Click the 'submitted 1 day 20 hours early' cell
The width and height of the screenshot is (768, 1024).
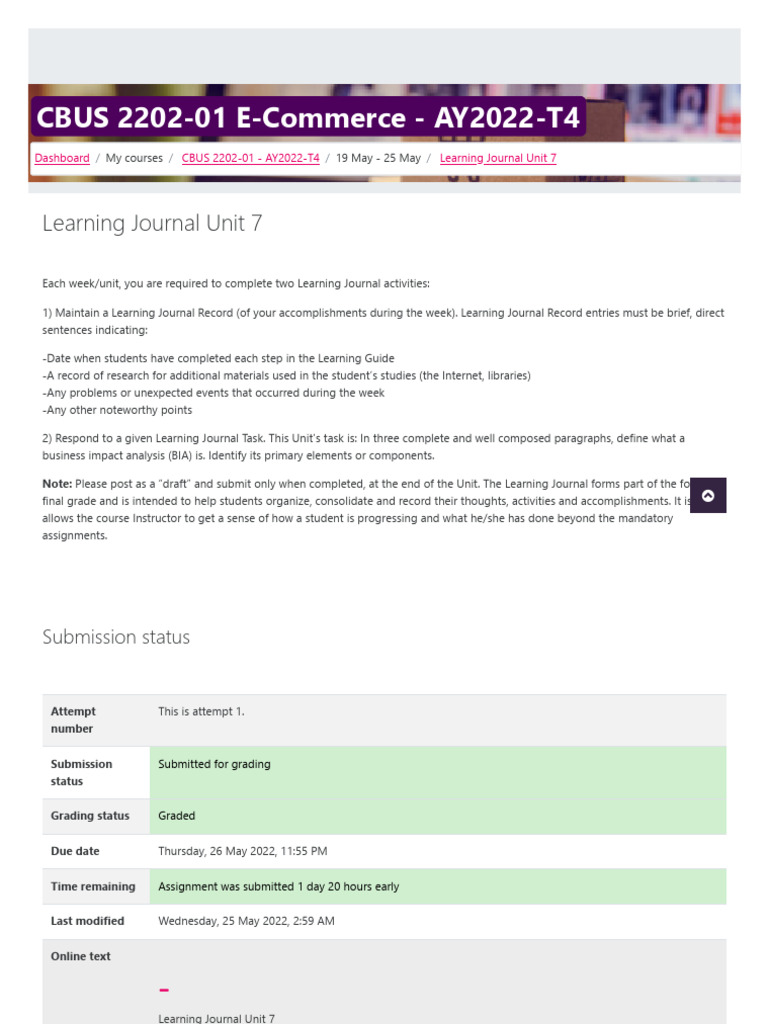[278, 887]
